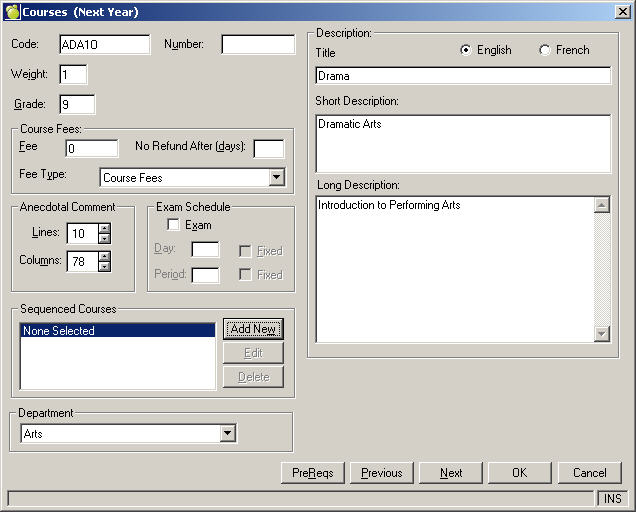This screenshot has width=636, height=512.
Task: Advance to the Next course
Action: (x=451, y=473)
